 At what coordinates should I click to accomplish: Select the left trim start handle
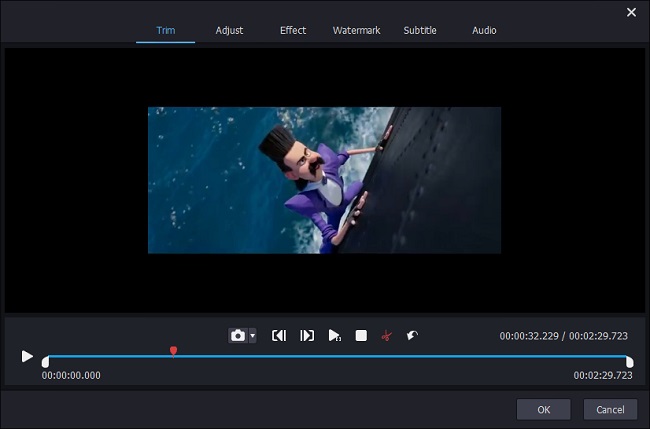[45, 362]
